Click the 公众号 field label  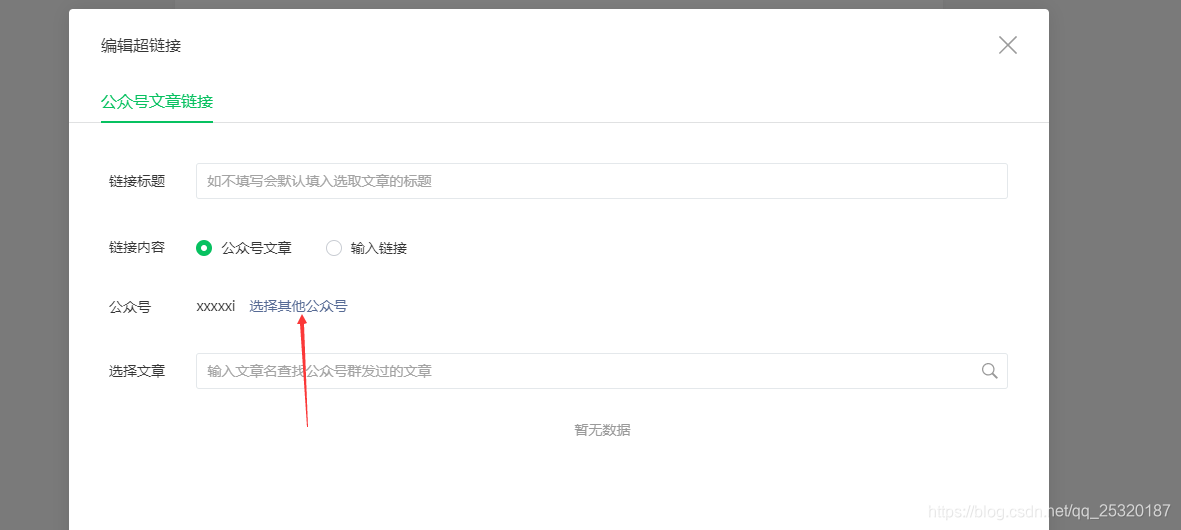130,307
